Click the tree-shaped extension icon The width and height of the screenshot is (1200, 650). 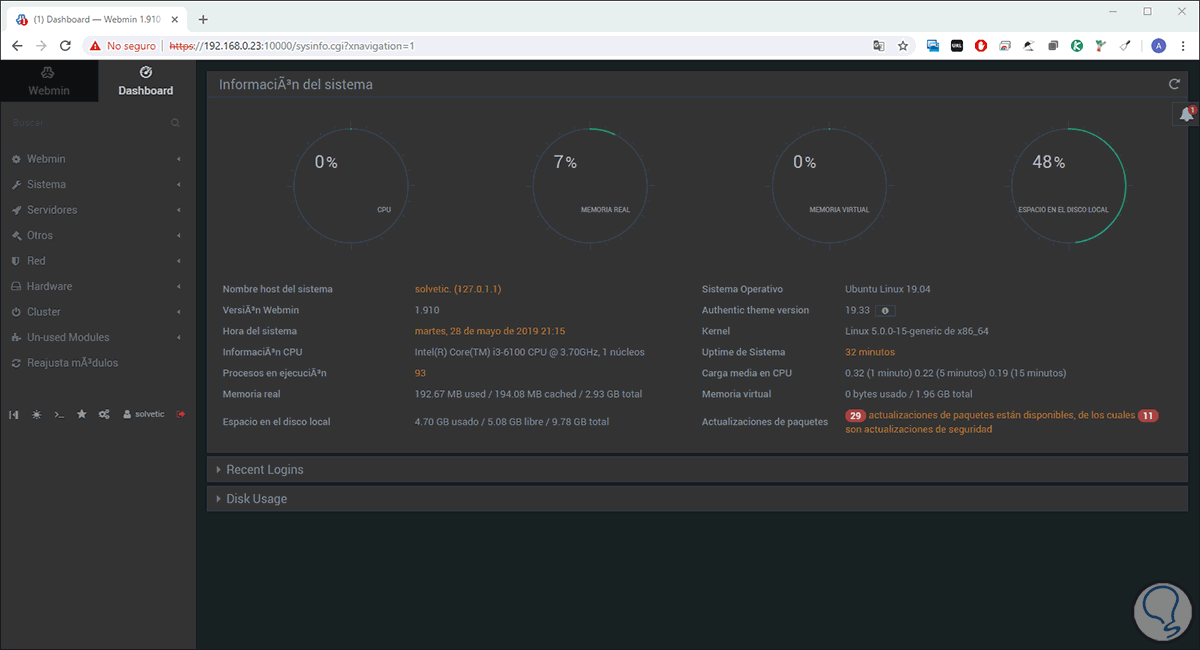tap(1101, 46)
